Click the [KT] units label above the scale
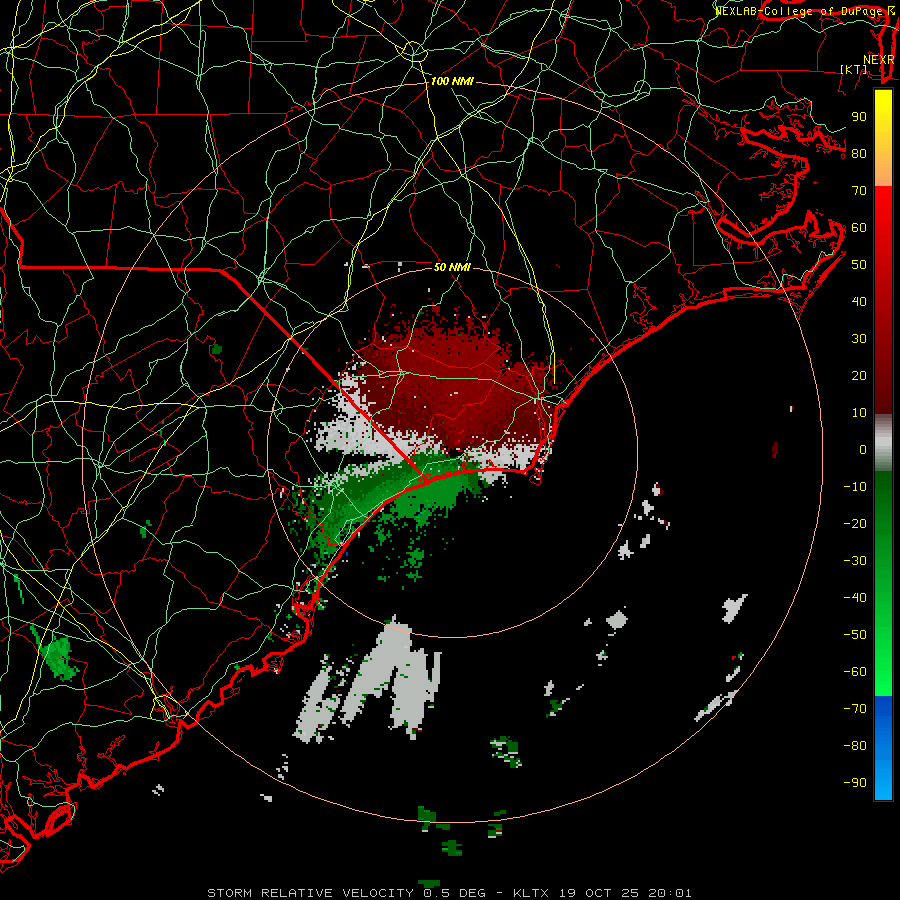The image size is (900, 900). click(x=854, y=69)
